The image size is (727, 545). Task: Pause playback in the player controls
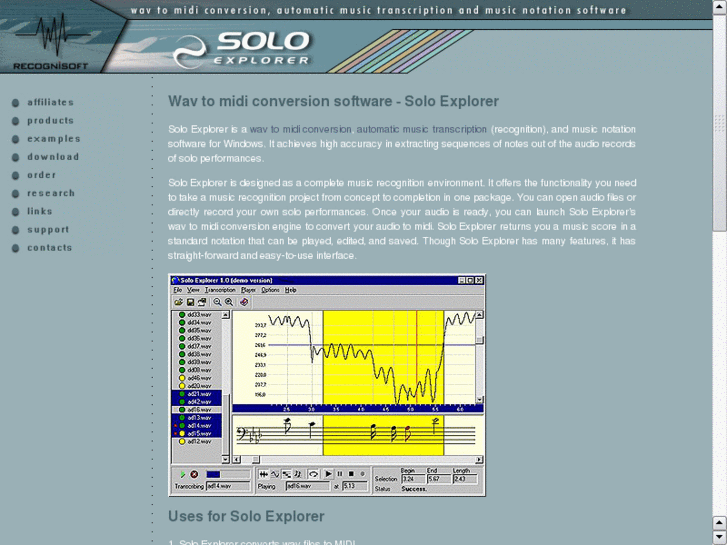point(340,474)
